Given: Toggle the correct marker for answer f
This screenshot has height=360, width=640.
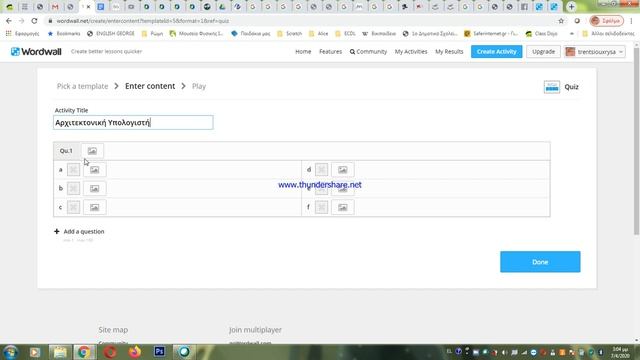Looking at the screenshot, I should (322, 207).
